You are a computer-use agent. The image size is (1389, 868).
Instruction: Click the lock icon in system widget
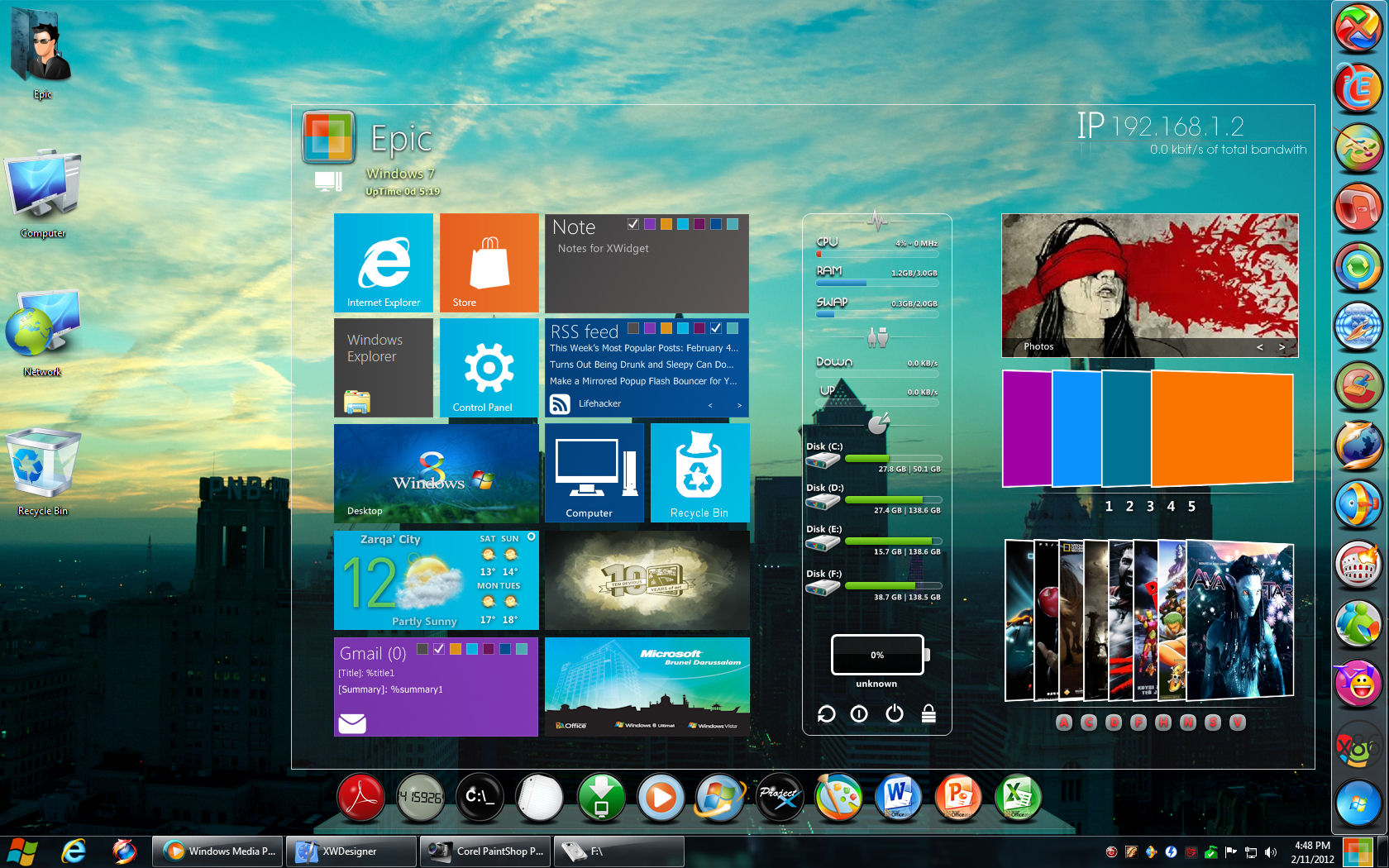click(928, 713)
